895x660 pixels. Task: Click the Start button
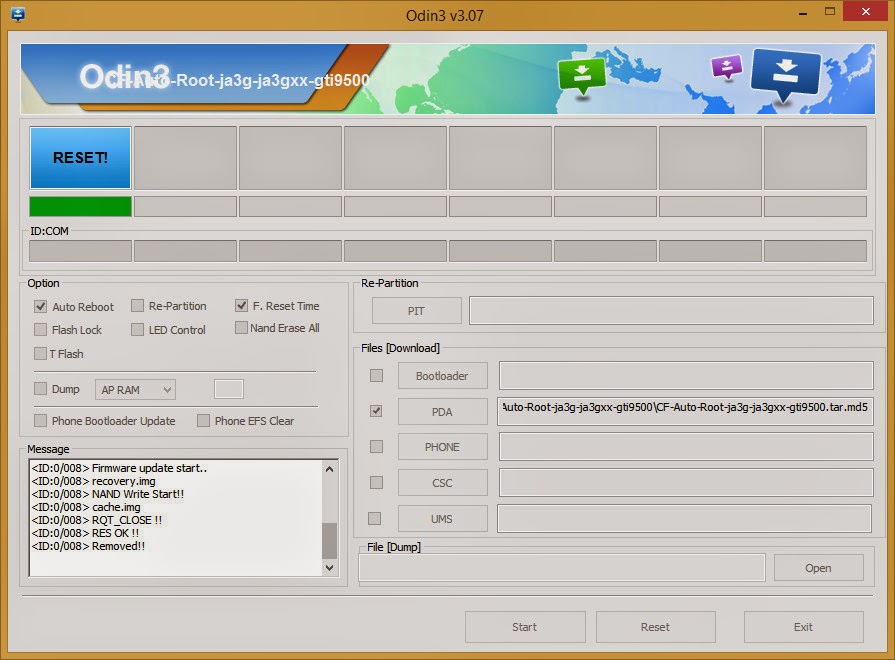(x=525, y=627)
